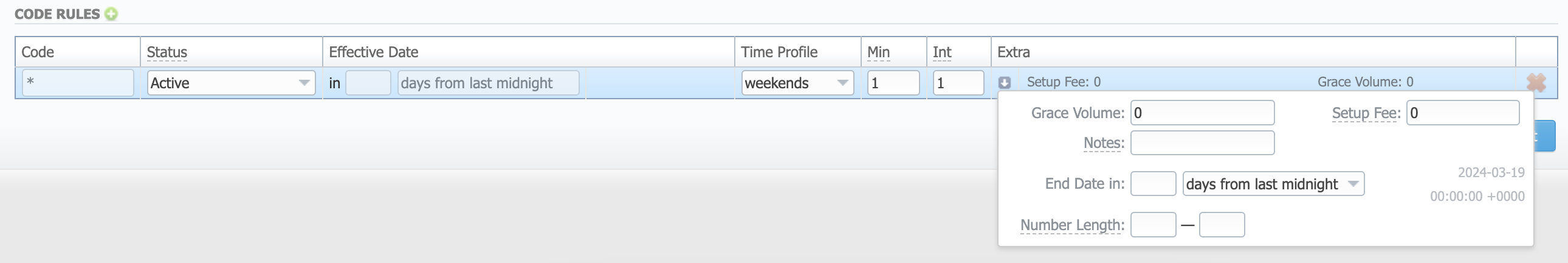Image resolution: width=1568 pixels, height=263 pixels.
Task: Click the second Number Length field
Action: tap(1221, 225)
